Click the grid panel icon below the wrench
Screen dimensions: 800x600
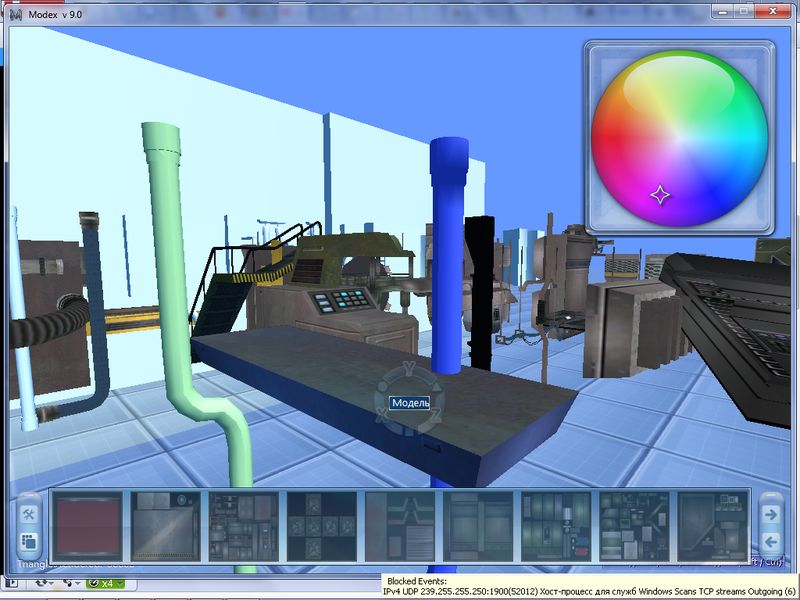coord(28,543)
